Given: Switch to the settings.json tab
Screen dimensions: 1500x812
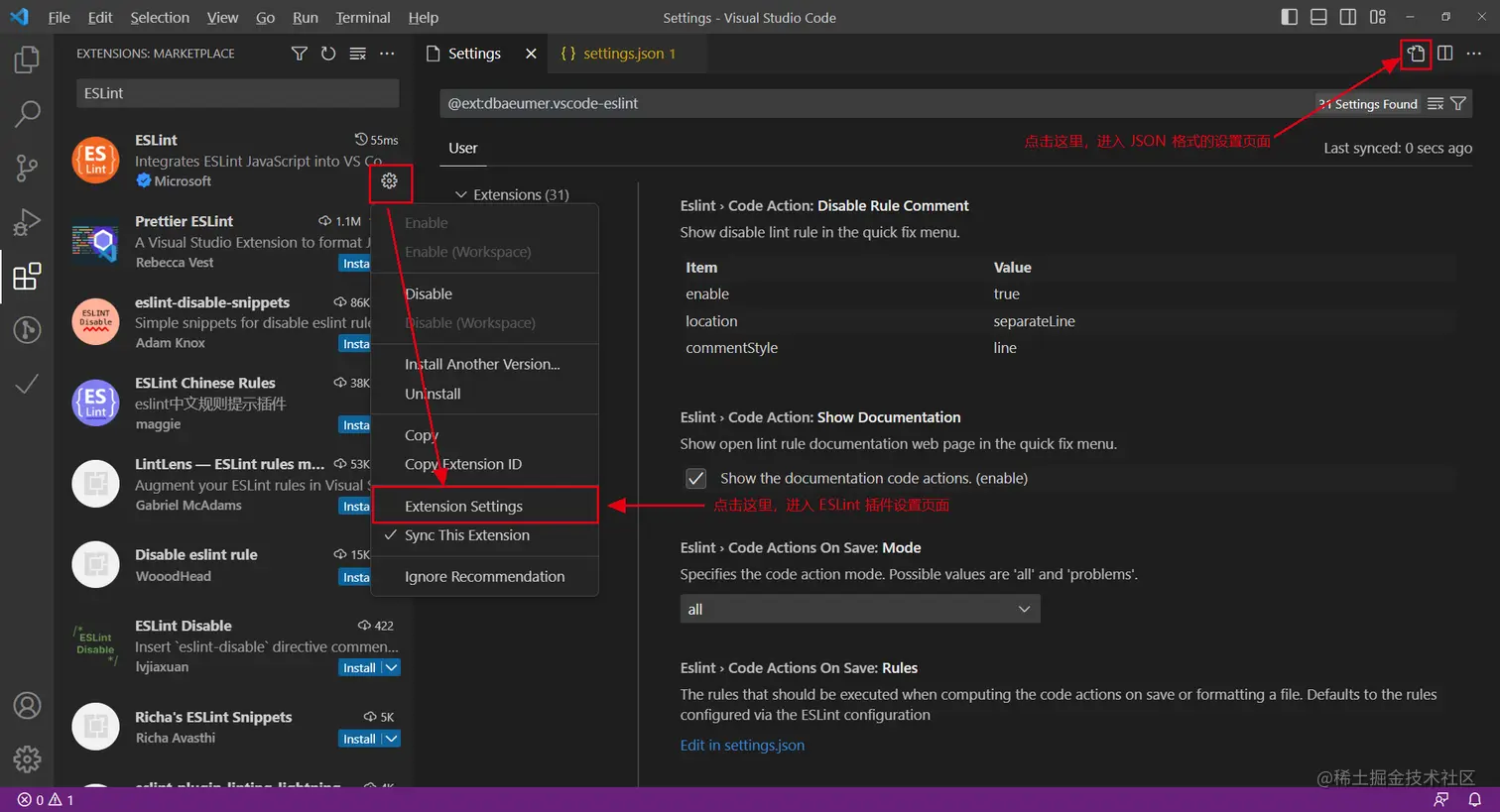Looking at the screenshot, I should click(628, 54).
